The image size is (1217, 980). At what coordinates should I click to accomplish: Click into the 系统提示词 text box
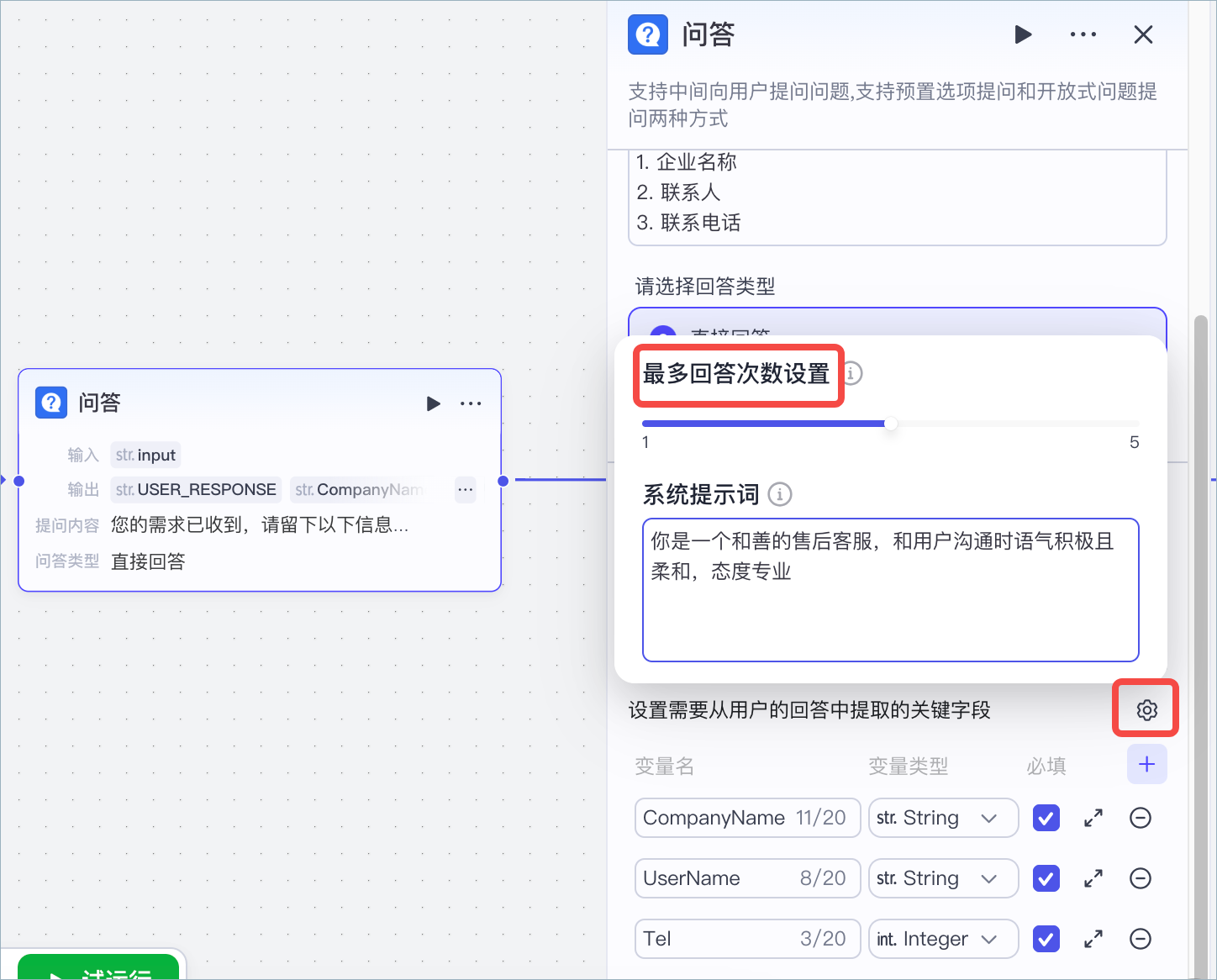(x=890, y=590)
